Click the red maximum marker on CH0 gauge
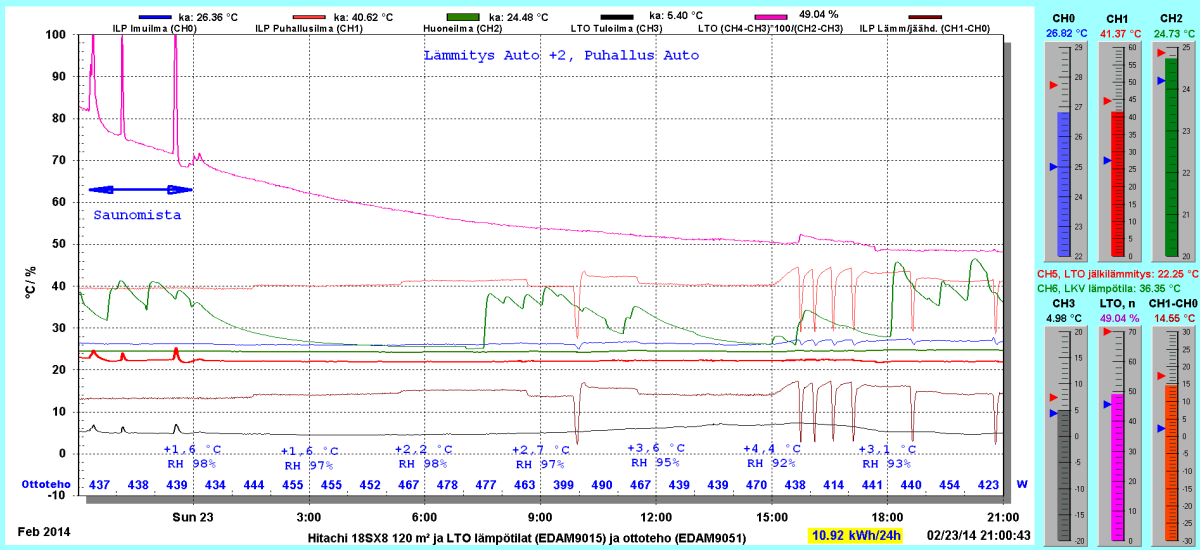The height and width of the screenshot is (550, 1200). 1053,86
